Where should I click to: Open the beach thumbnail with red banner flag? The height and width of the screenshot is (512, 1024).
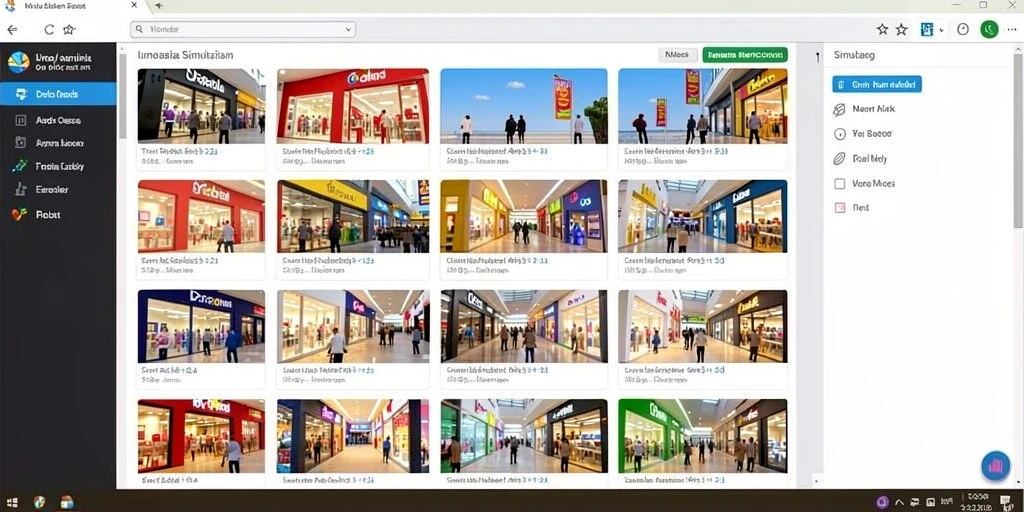tap(524, 106)
